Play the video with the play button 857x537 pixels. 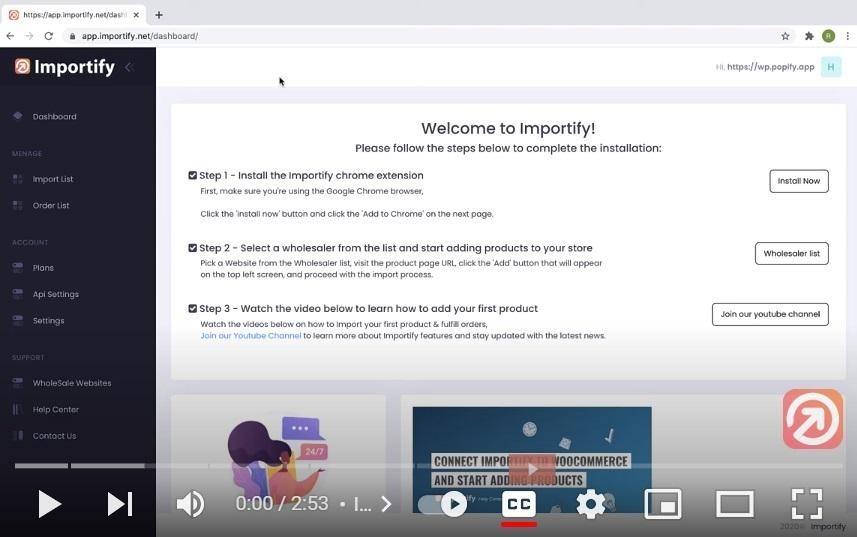click(48, 504)
